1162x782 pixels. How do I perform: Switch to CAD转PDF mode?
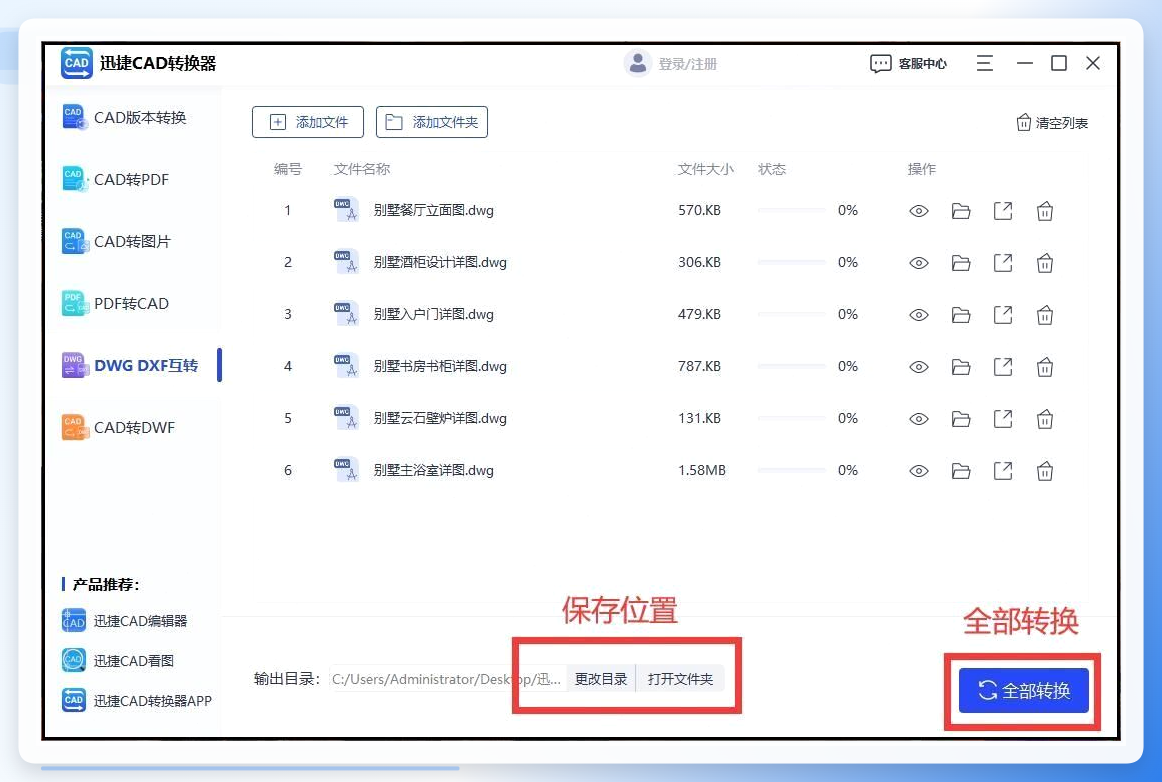click(116, 179)
